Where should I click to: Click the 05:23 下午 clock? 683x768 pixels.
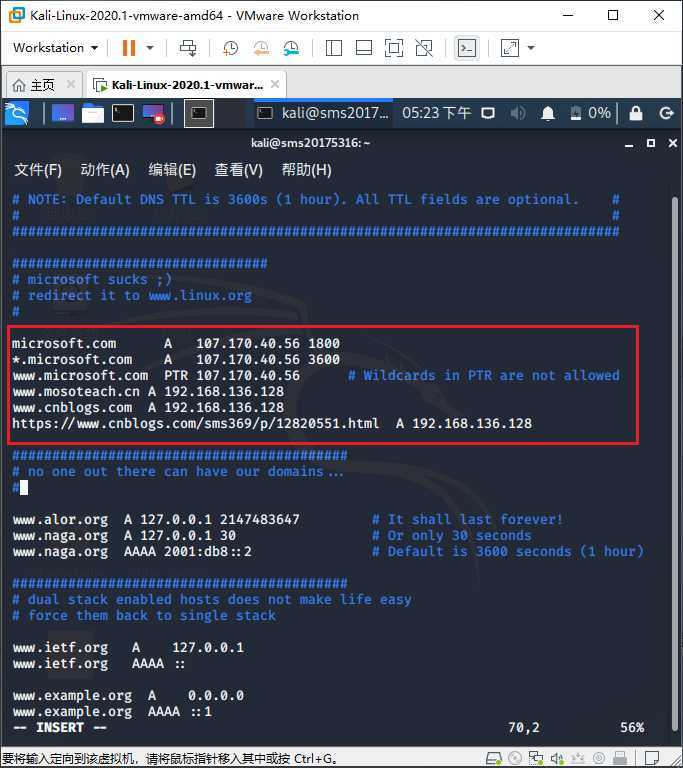click(x=436, y=114)
